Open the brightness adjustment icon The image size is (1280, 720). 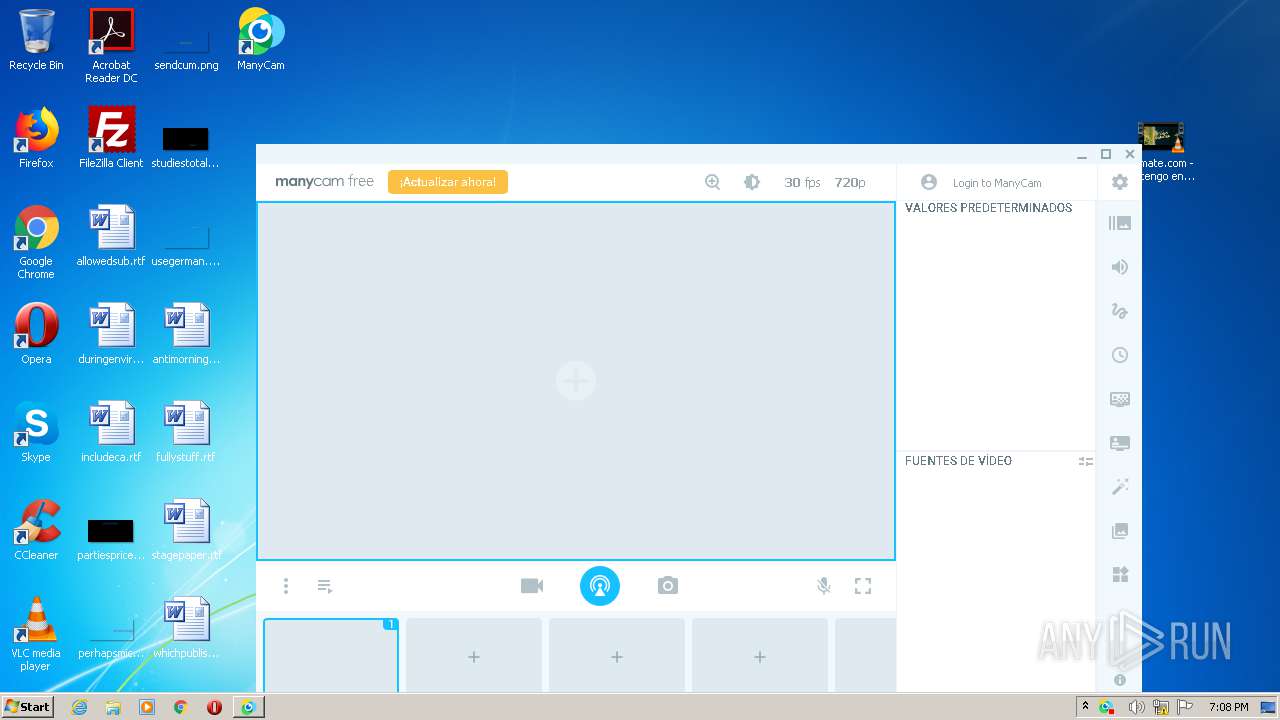[x=752, y=182]
